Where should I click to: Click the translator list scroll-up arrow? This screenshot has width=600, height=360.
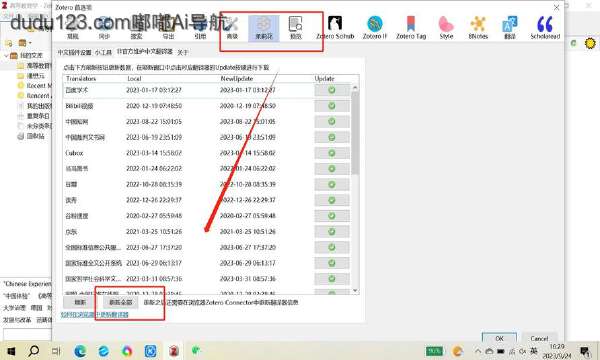pos(355,88)
